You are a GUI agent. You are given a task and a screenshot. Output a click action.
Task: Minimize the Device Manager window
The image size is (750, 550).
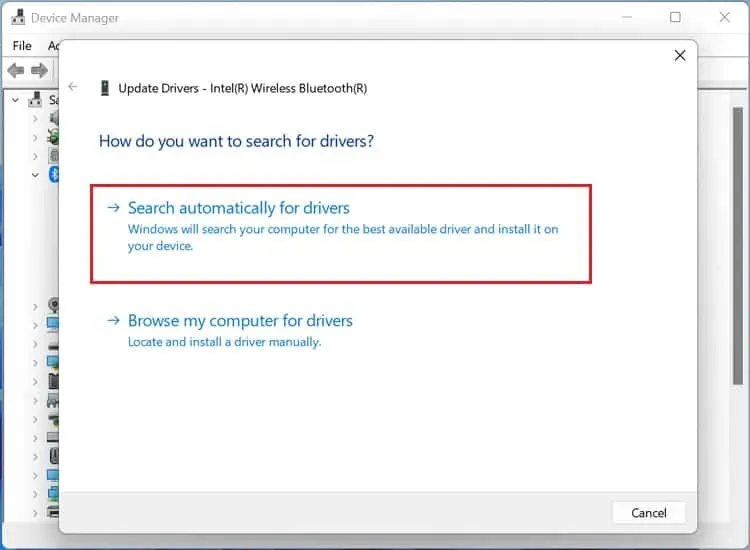(627, 18)
